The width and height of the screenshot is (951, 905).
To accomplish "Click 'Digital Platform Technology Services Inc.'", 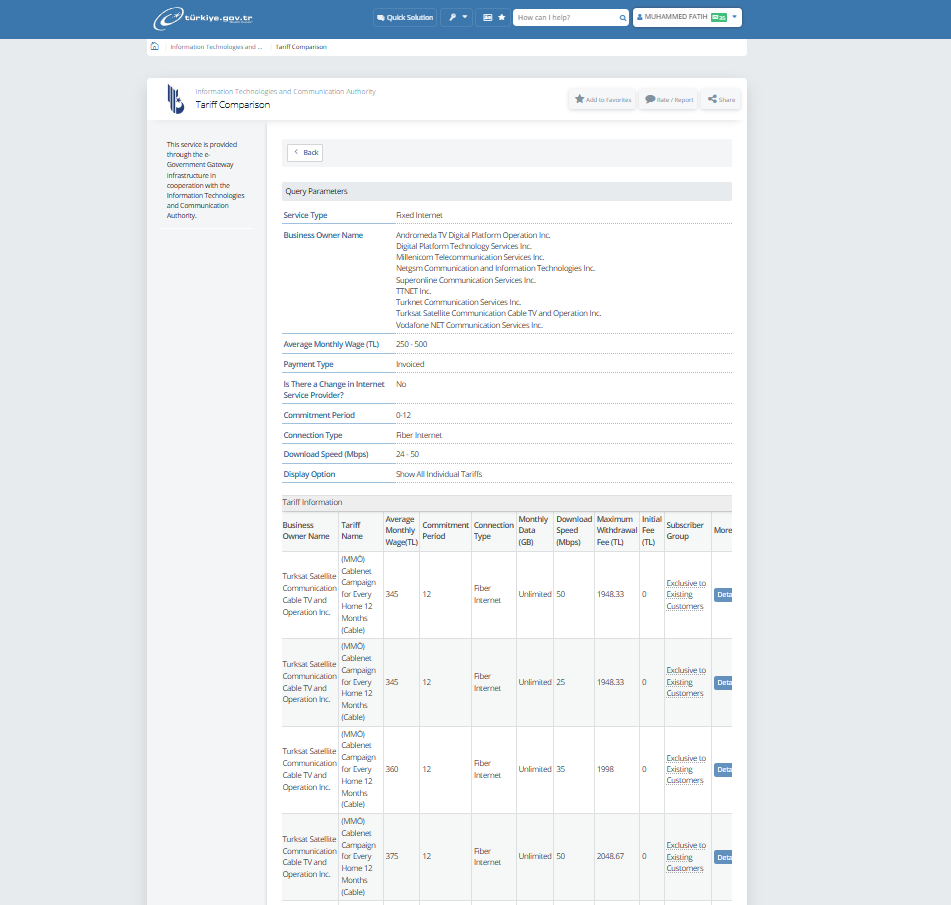I will pyautogui.click(x=464, y=246).
